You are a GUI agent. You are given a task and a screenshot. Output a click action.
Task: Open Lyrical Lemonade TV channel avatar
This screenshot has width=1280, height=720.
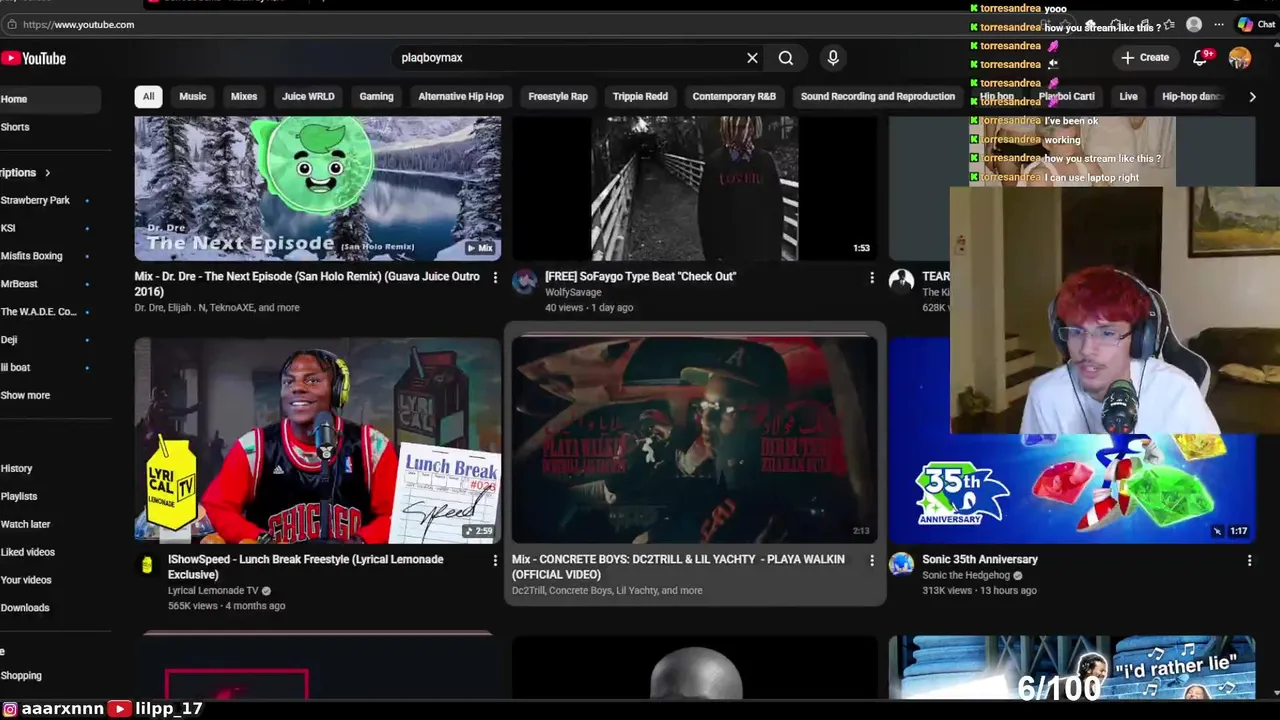[147, 565]
